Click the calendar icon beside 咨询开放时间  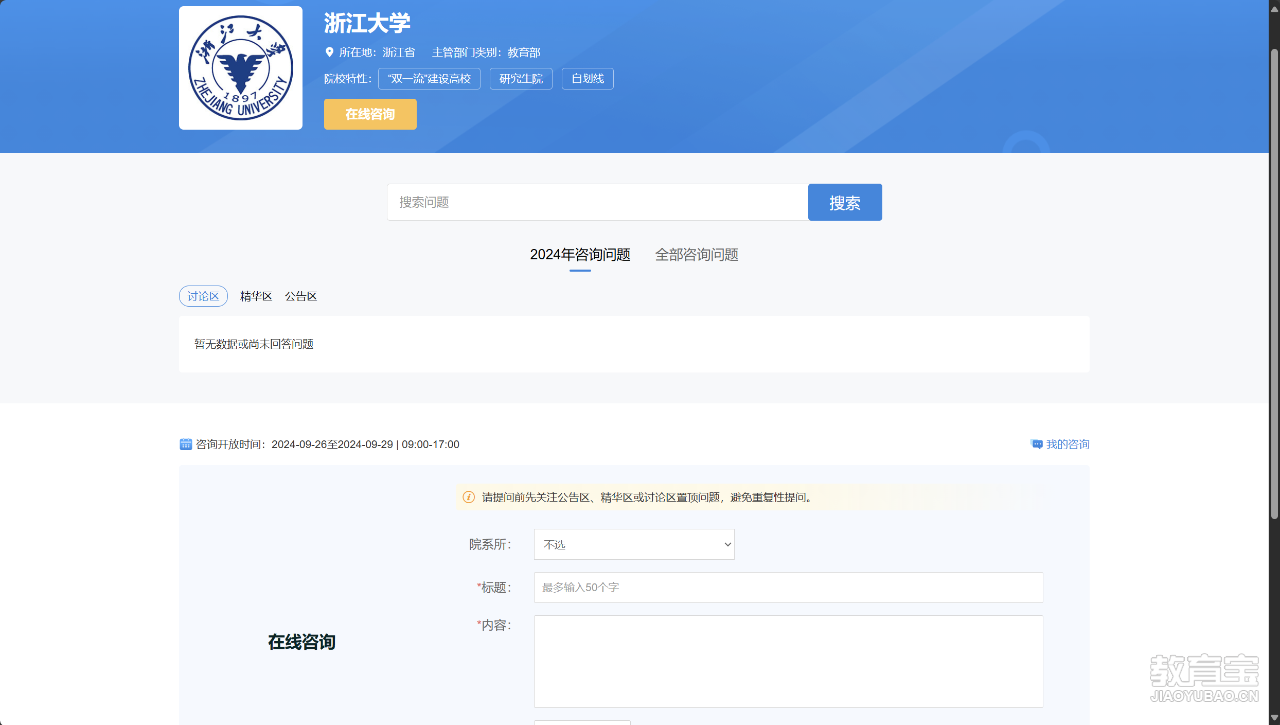[x=185, y=444]
